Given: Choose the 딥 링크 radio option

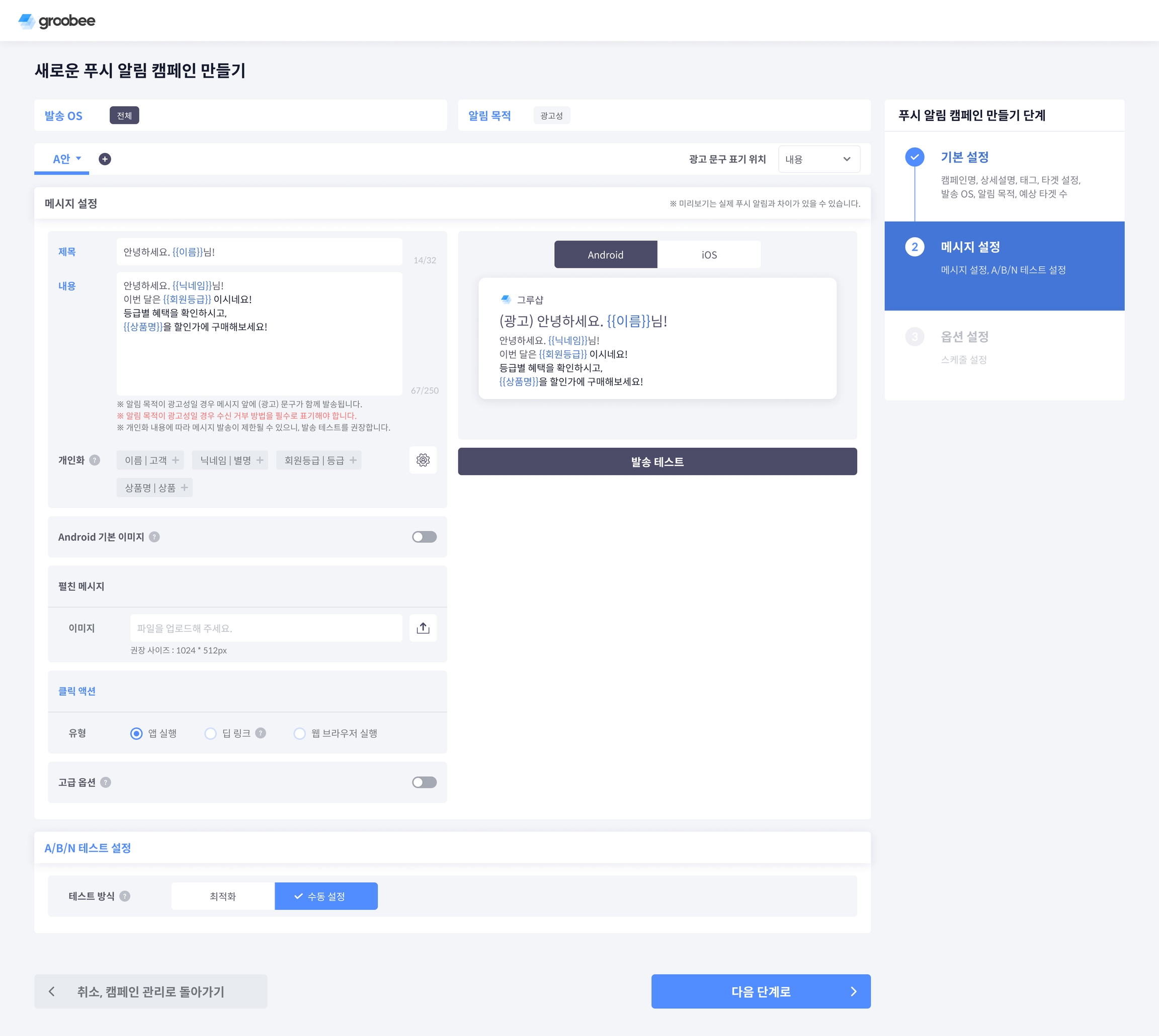Looking at the screenshot, I should [x=210, y=733].
